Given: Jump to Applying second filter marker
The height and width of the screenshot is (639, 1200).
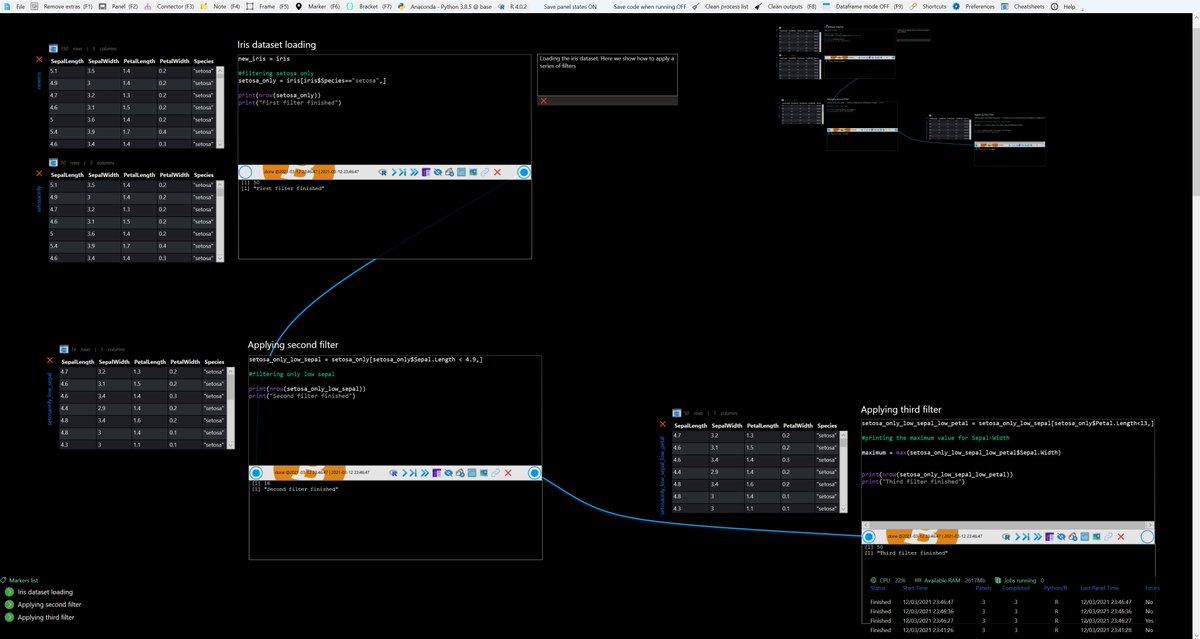Looking at the screenshot, I should 49,604.
